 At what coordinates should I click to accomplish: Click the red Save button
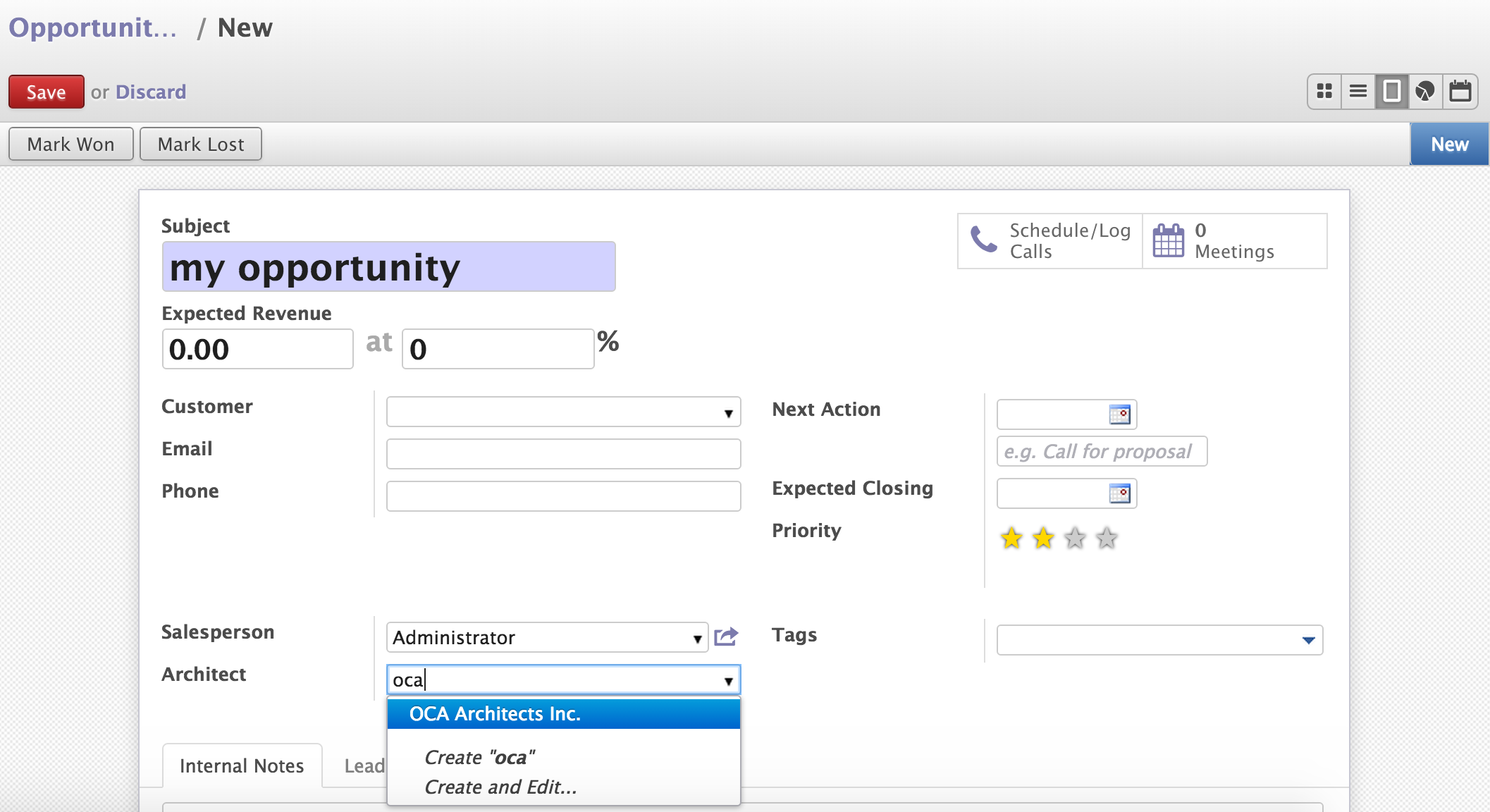tap(47, 92)
